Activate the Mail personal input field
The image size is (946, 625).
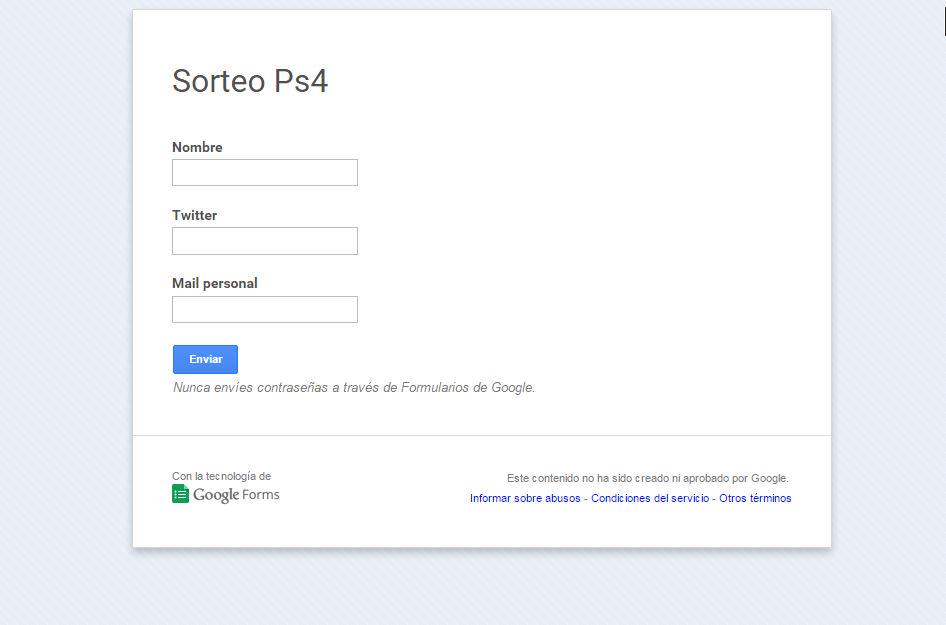[x=265, y=309]
